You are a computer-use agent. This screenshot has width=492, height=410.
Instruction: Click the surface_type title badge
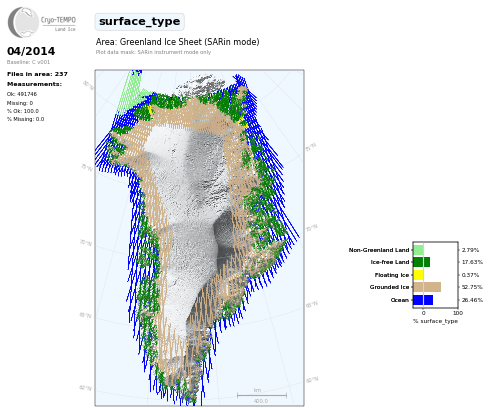(x=139, y=22)
